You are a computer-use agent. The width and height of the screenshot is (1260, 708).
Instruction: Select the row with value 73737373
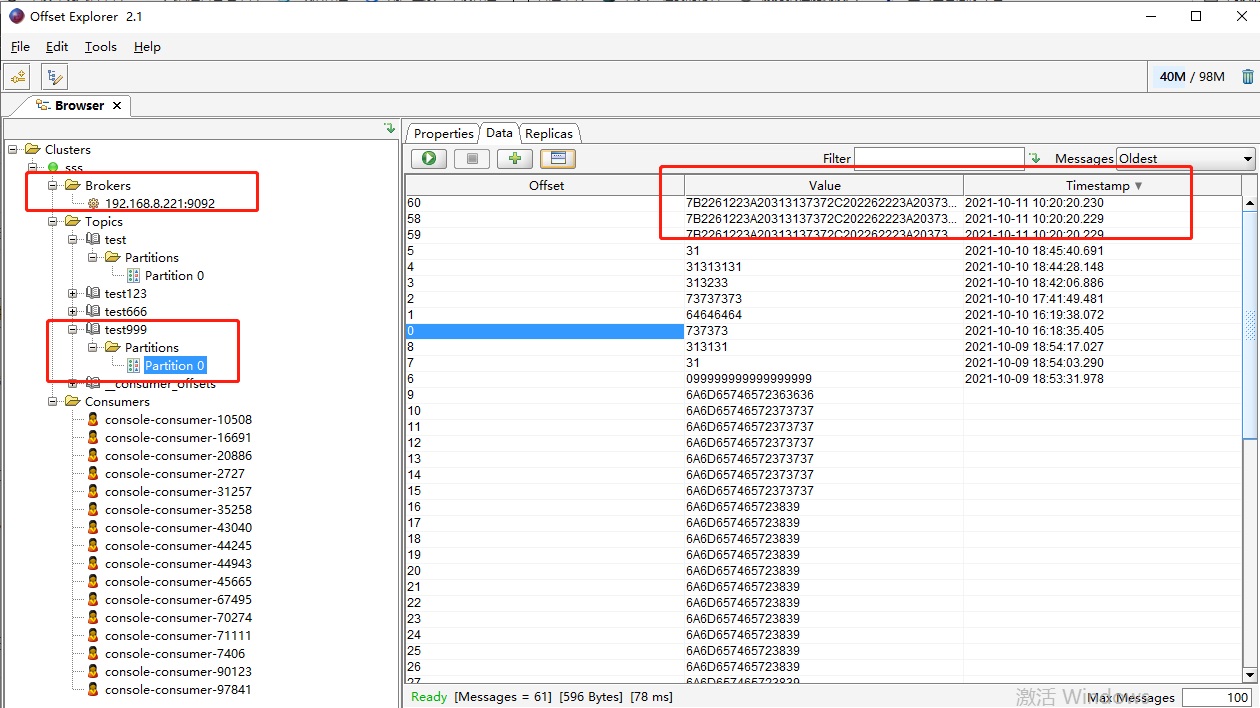(824, 299)
